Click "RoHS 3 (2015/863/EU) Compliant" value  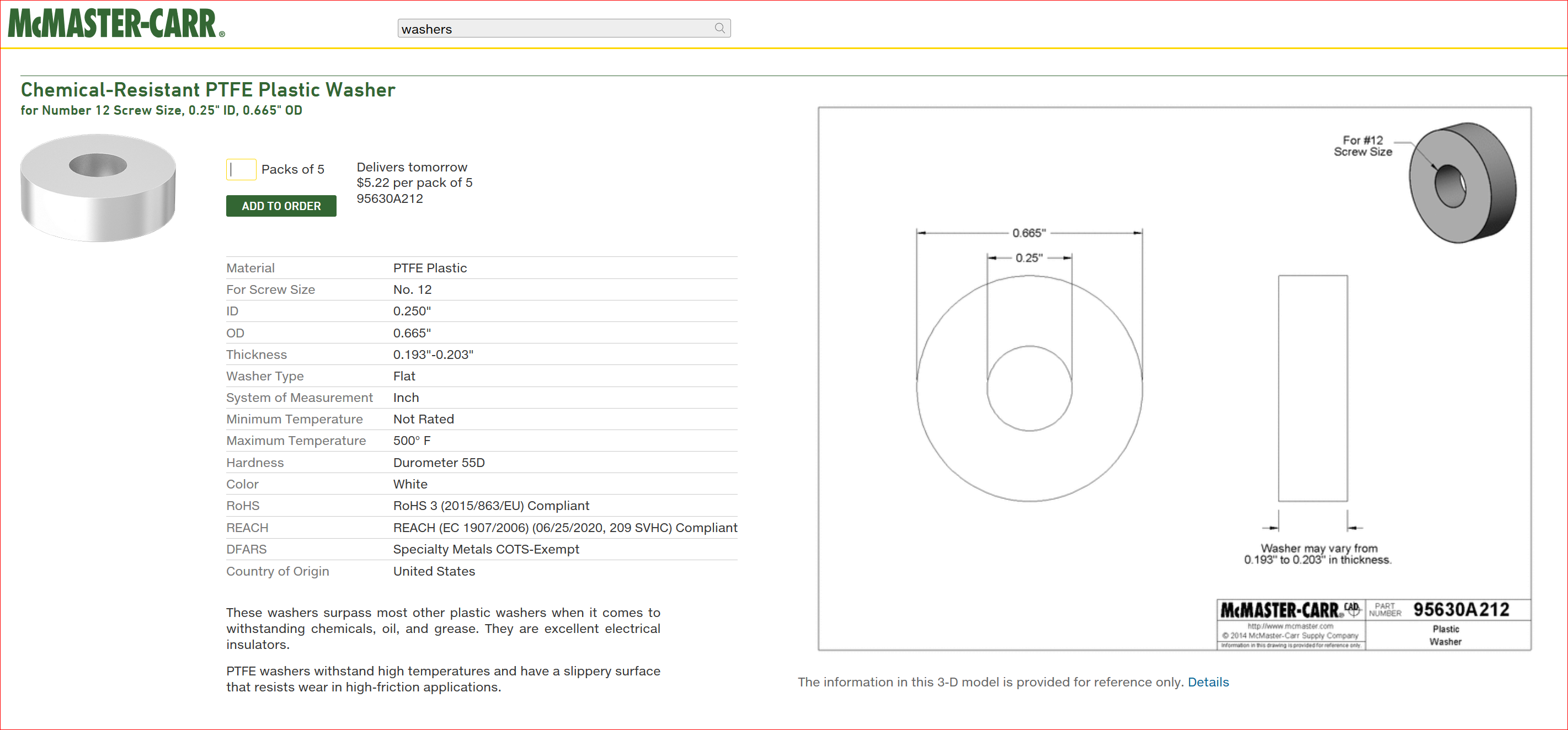click(491, 506)
